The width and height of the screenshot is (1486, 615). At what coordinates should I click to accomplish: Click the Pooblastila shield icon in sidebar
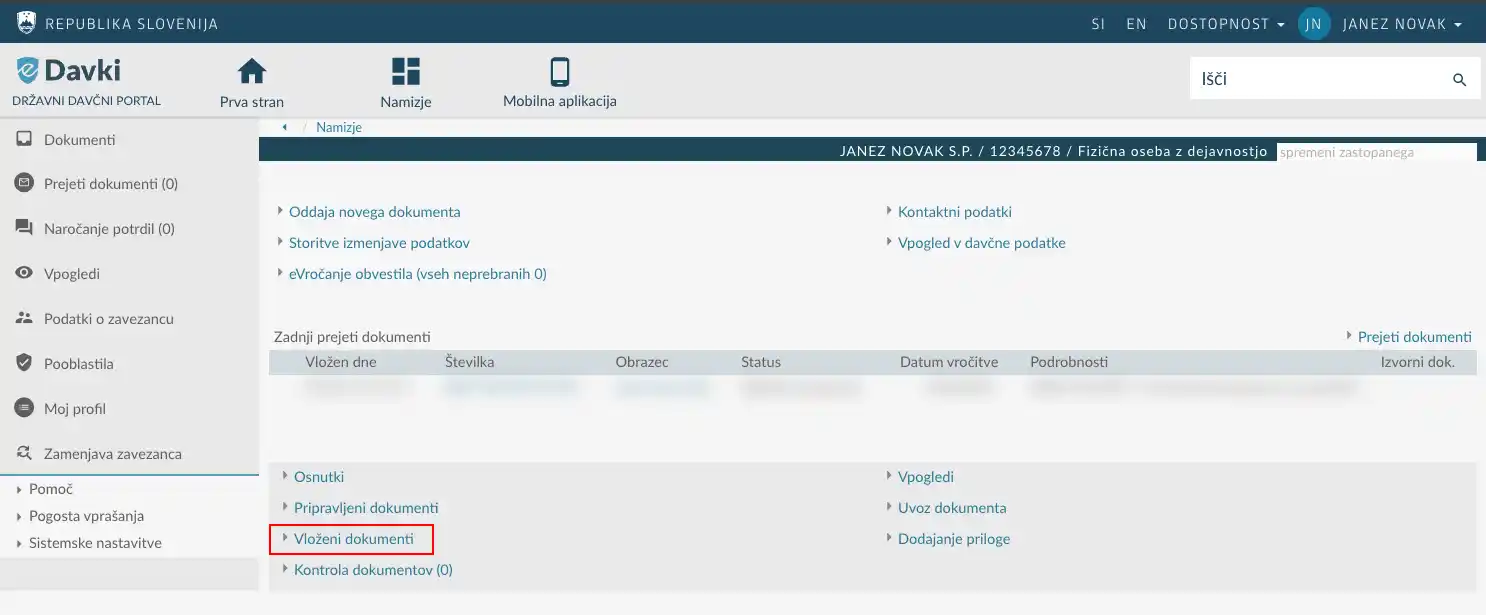click(x=25, y=364)
